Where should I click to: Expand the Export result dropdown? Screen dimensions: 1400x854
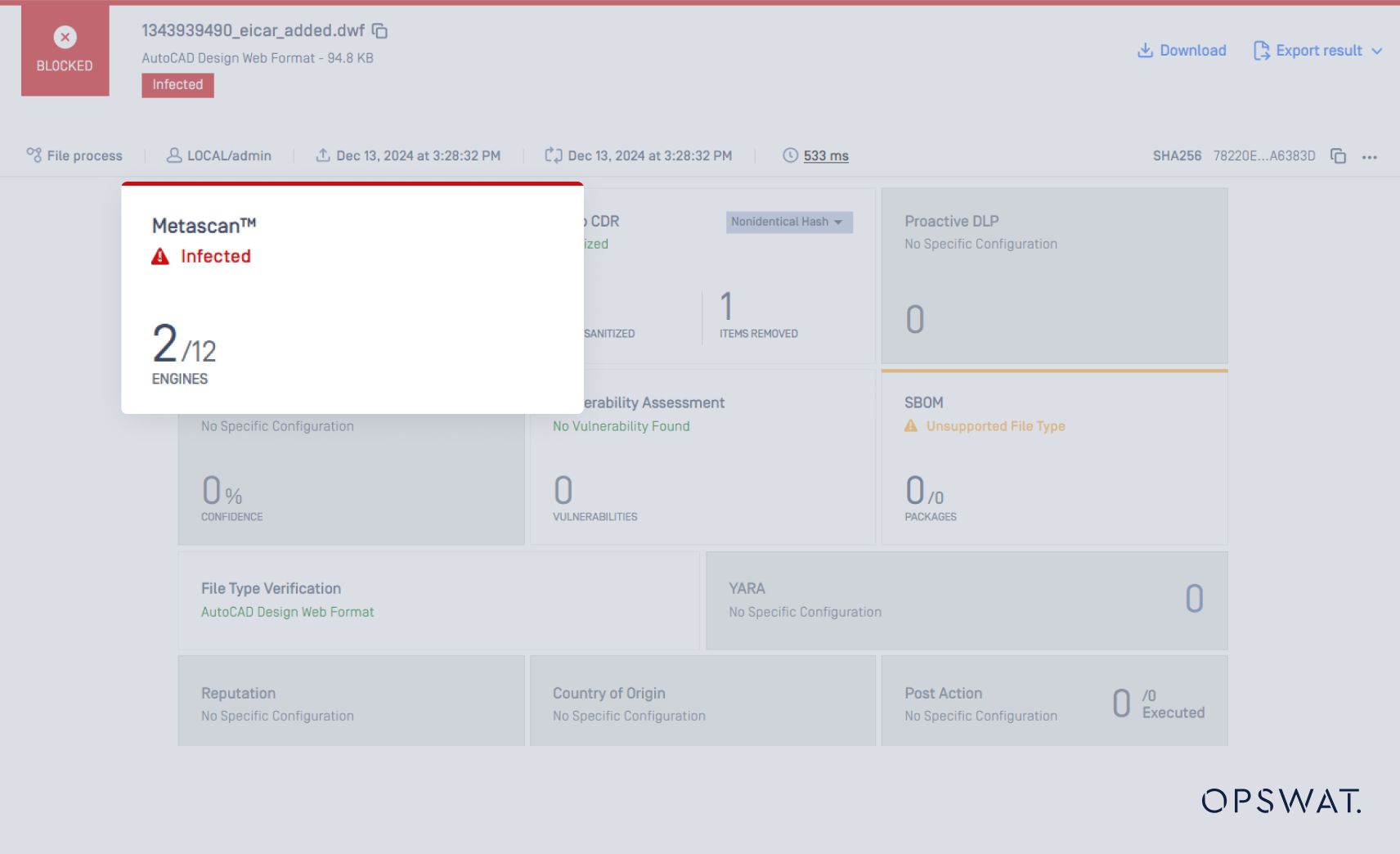[1380, 51]
